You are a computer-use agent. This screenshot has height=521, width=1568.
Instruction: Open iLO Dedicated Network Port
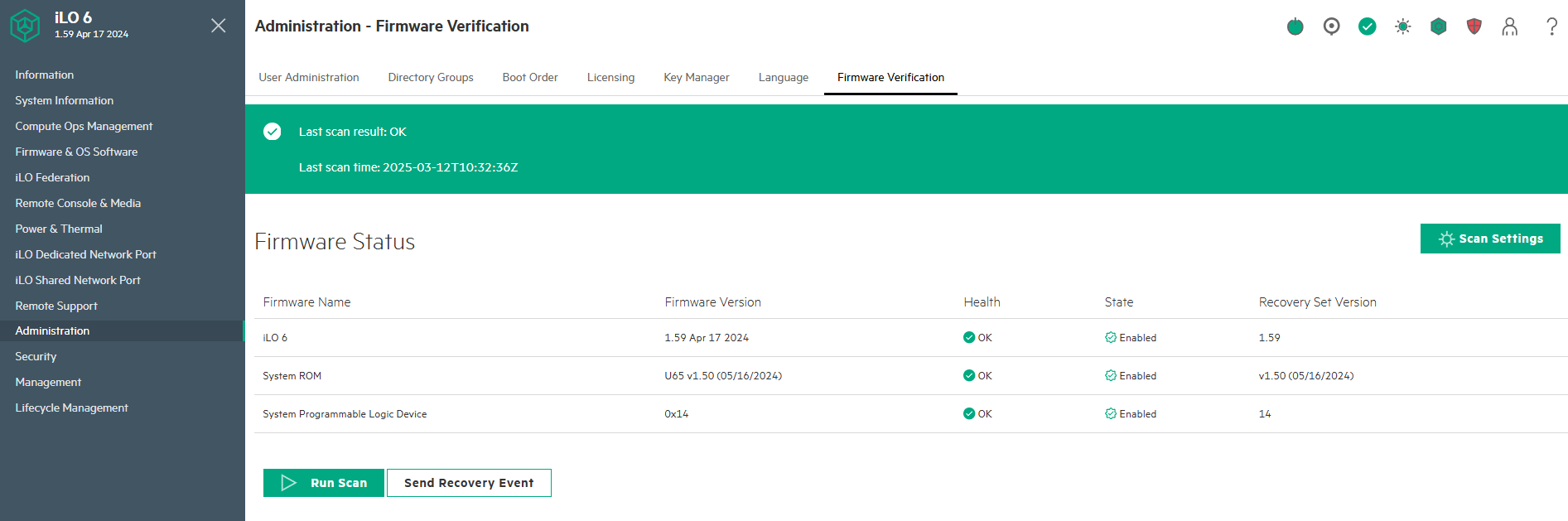click(x=85, y=254)
